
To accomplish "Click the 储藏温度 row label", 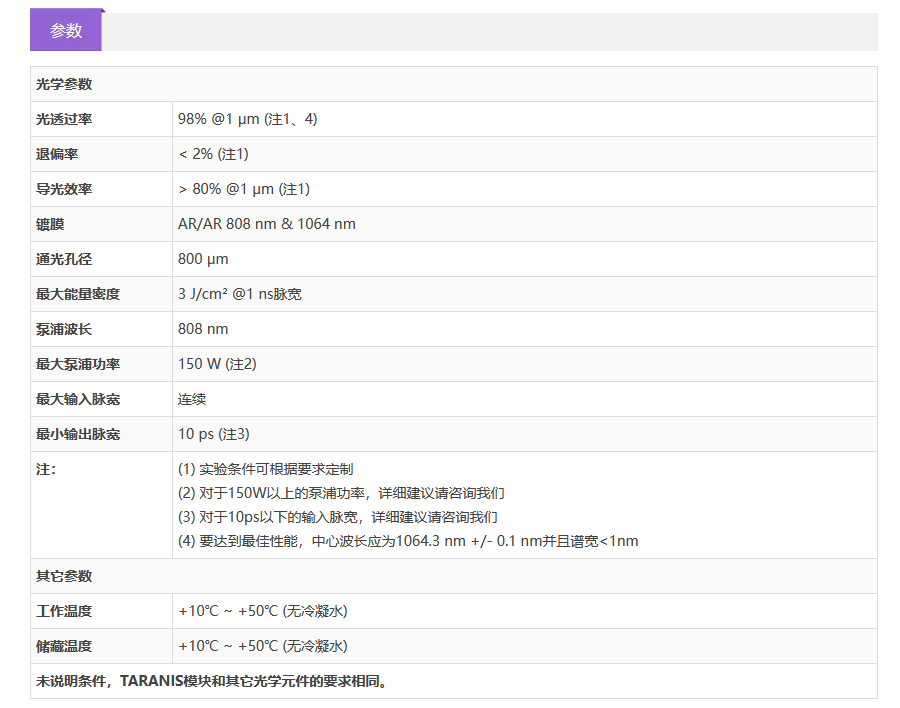I will [64, 646].
